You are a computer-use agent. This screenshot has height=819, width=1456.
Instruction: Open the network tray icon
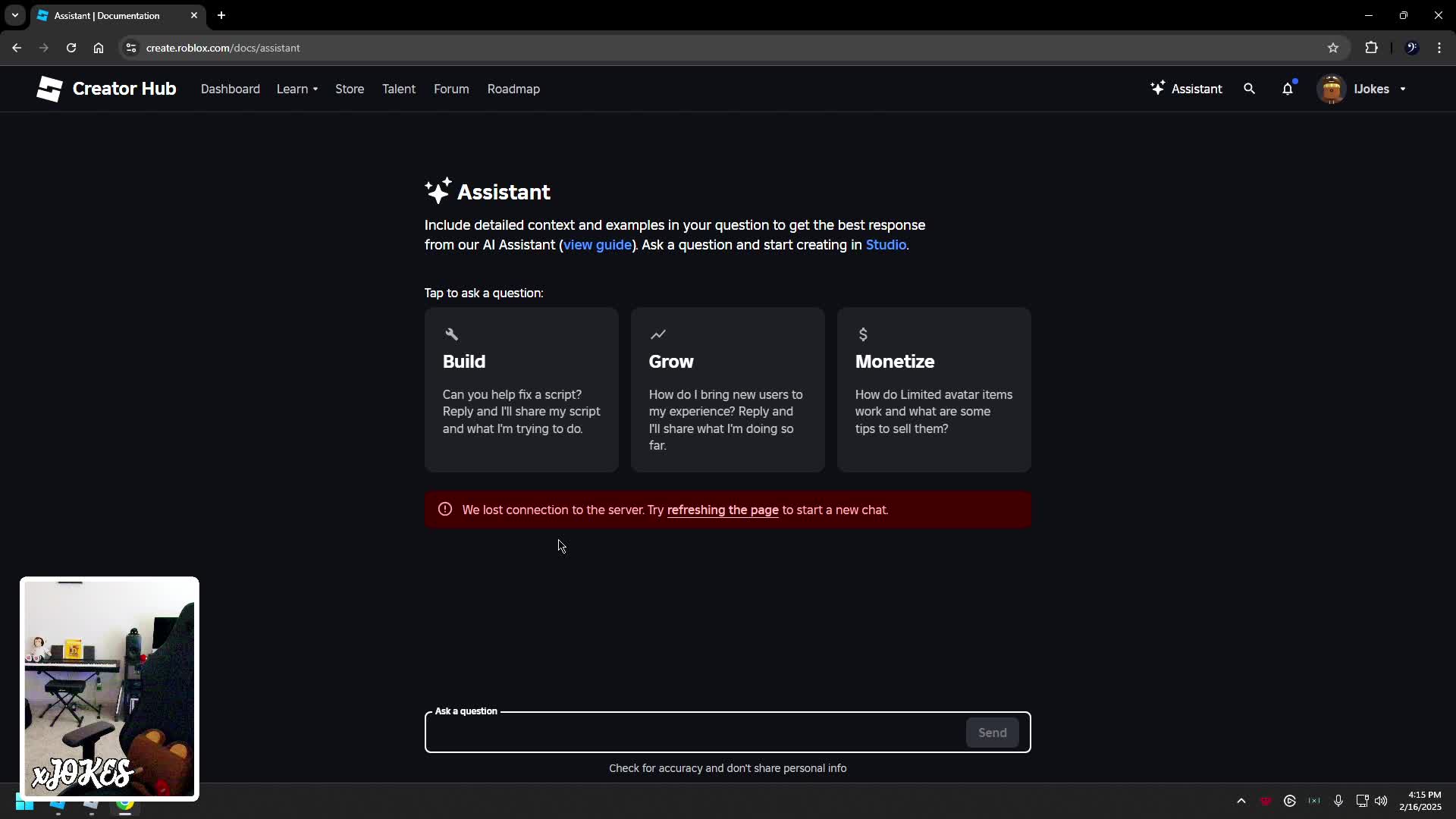(1362, 801)
